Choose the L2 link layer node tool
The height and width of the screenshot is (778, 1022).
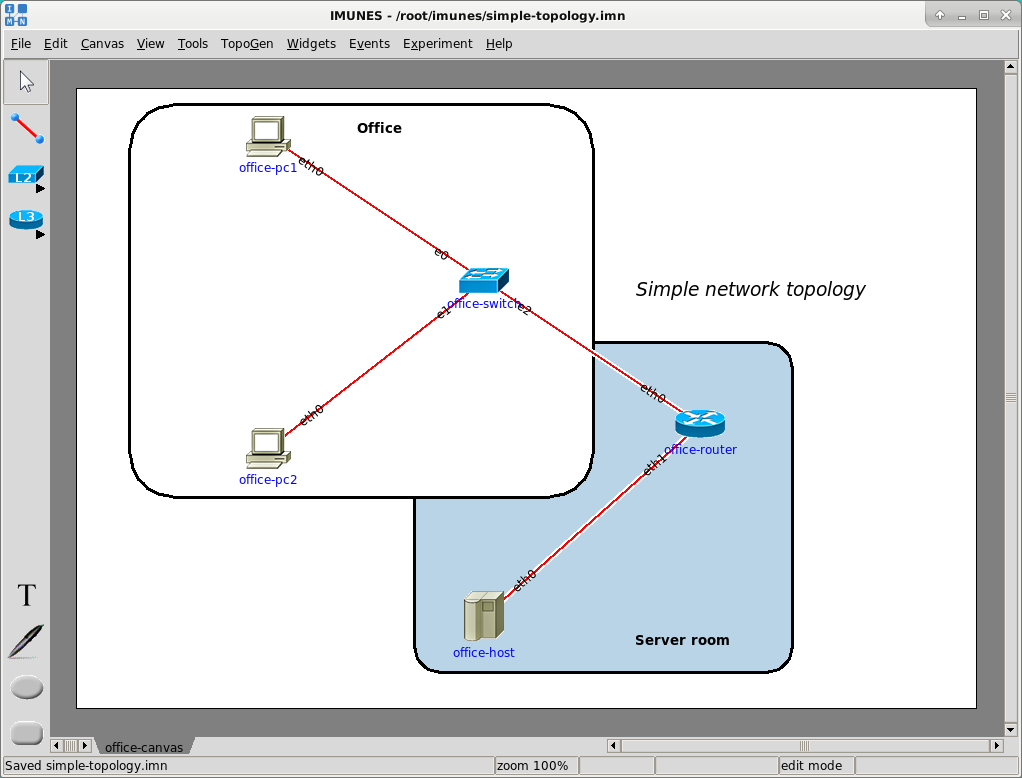click(25, 175)
